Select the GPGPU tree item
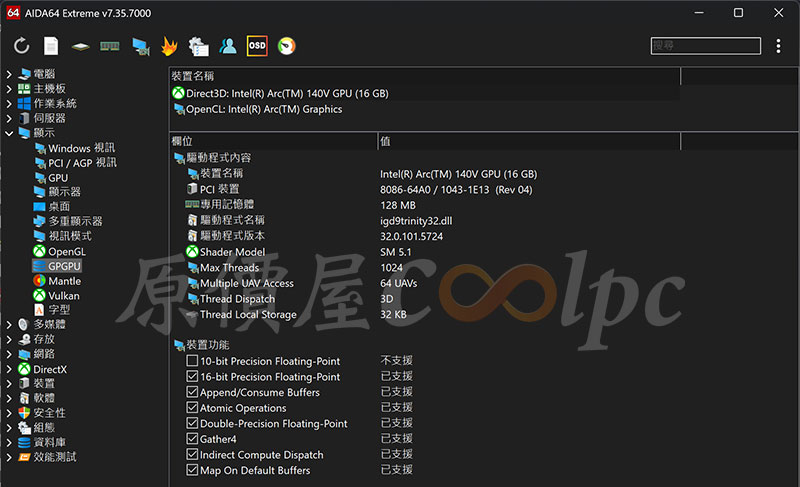Screen dimensions: 800x487 click(57, 266)
